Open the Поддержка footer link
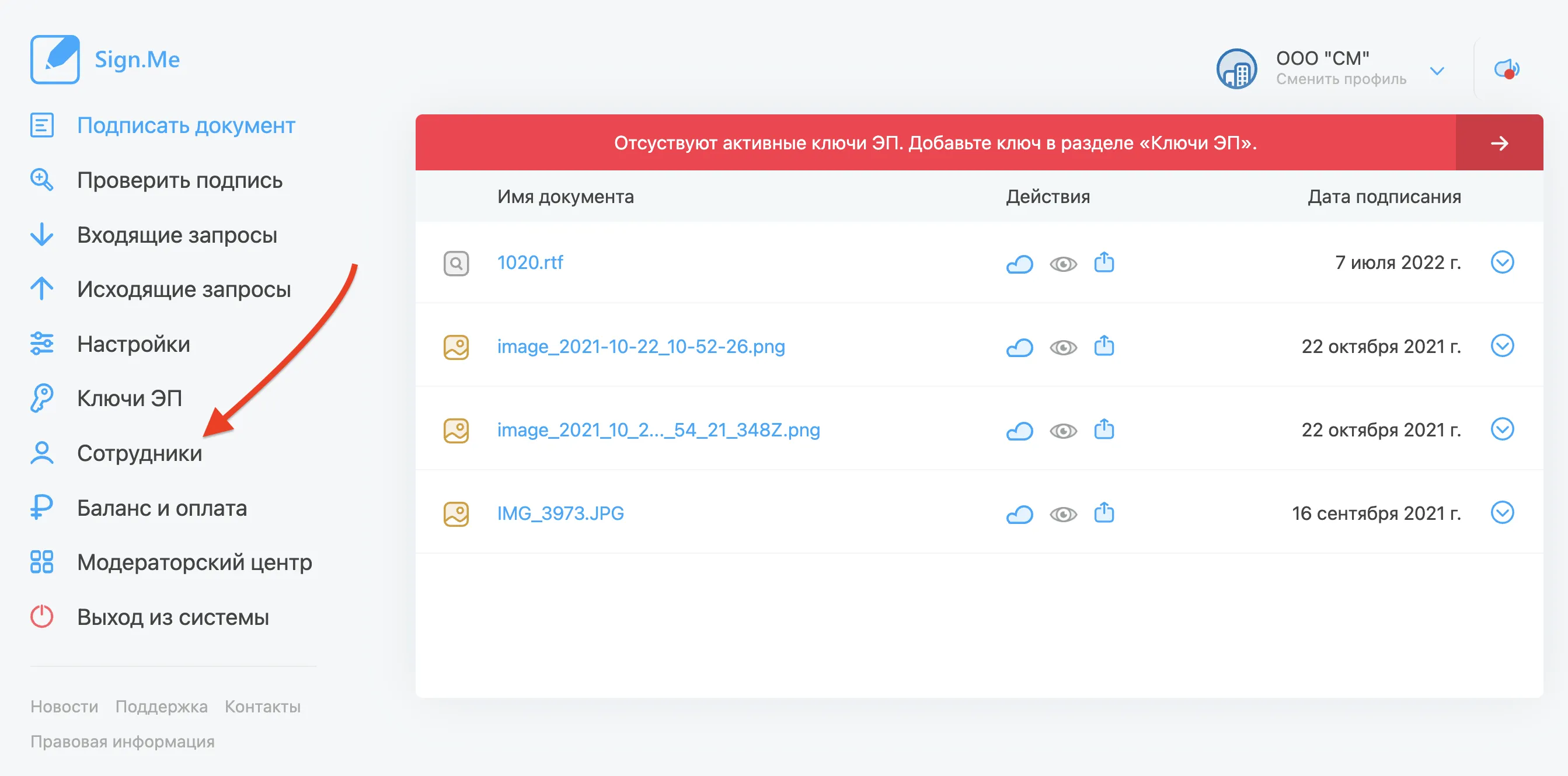The height and width of the screenshot is (776, 1568). click(x=161, y=707)
